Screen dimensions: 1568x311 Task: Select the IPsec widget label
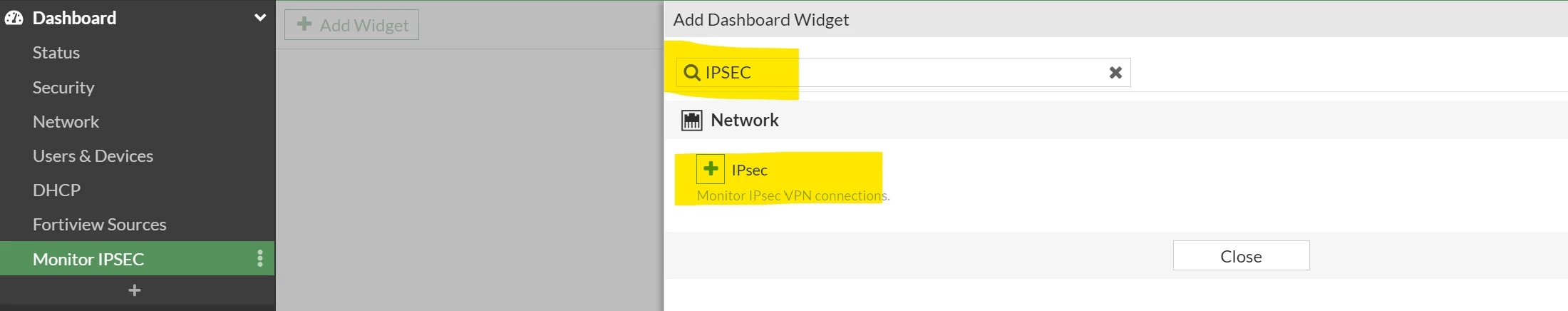pos(749,170)
